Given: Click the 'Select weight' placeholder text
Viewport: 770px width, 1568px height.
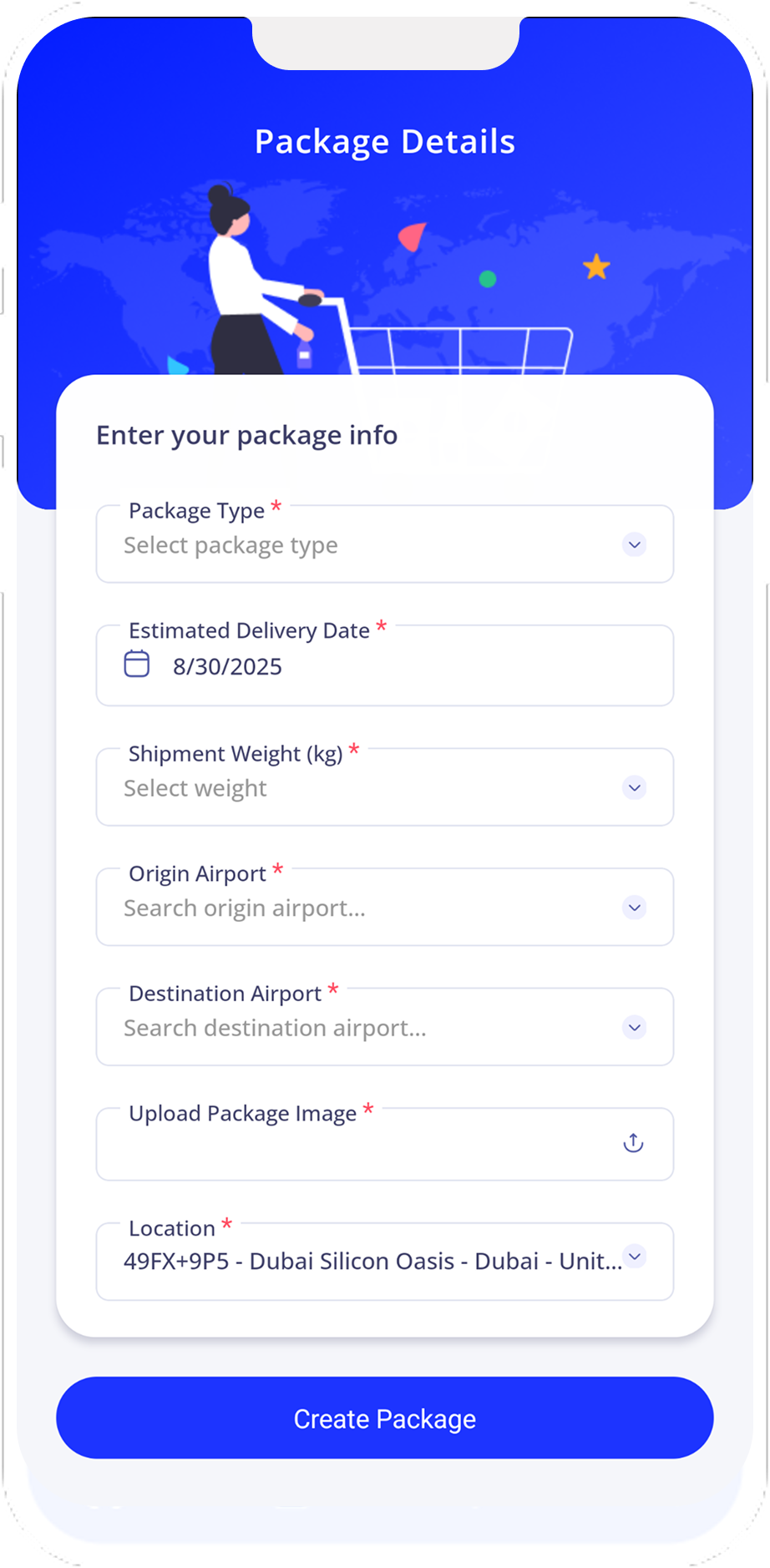Looking at the screenshot, I should pyautogui.click(x=195, y=789).
